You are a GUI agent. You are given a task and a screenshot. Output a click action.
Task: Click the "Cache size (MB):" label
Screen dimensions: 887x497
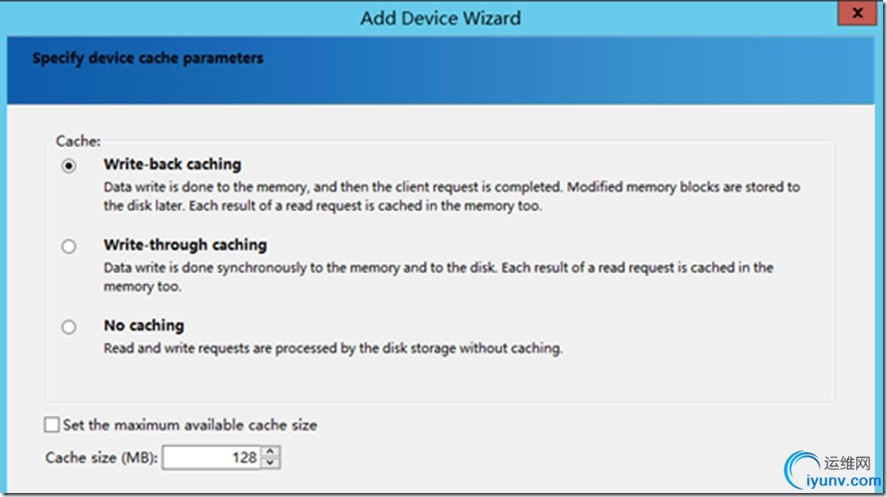click(x=100, y=458)
